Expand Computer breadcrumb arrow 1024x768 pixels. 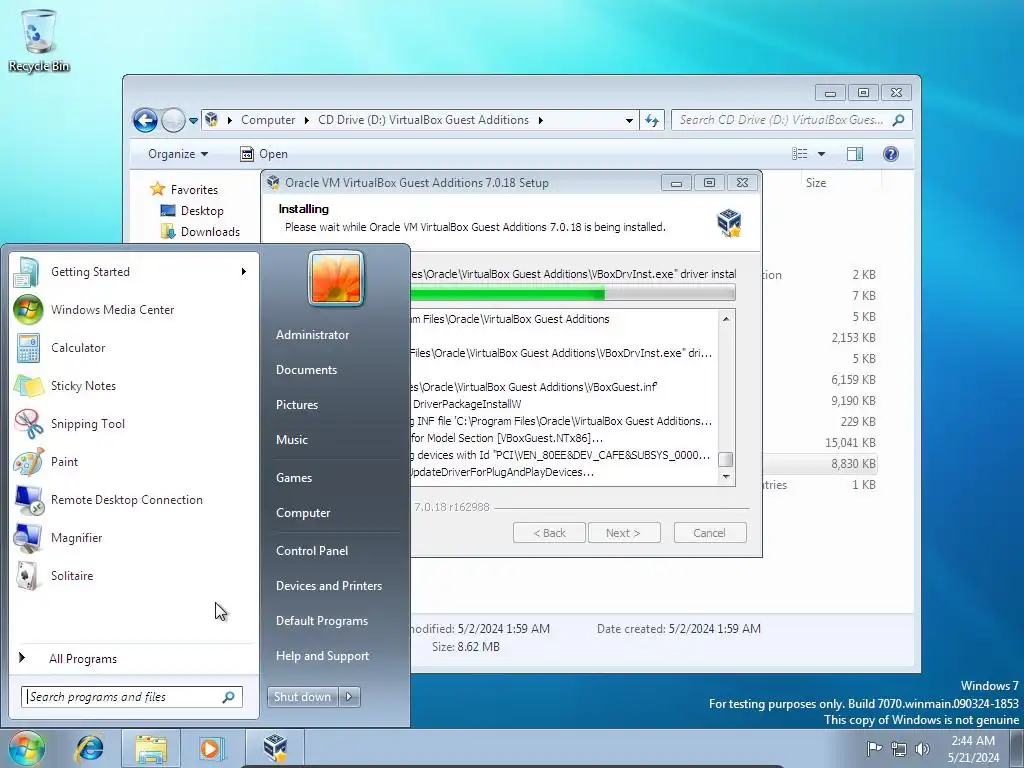click(x=306, y=120)
